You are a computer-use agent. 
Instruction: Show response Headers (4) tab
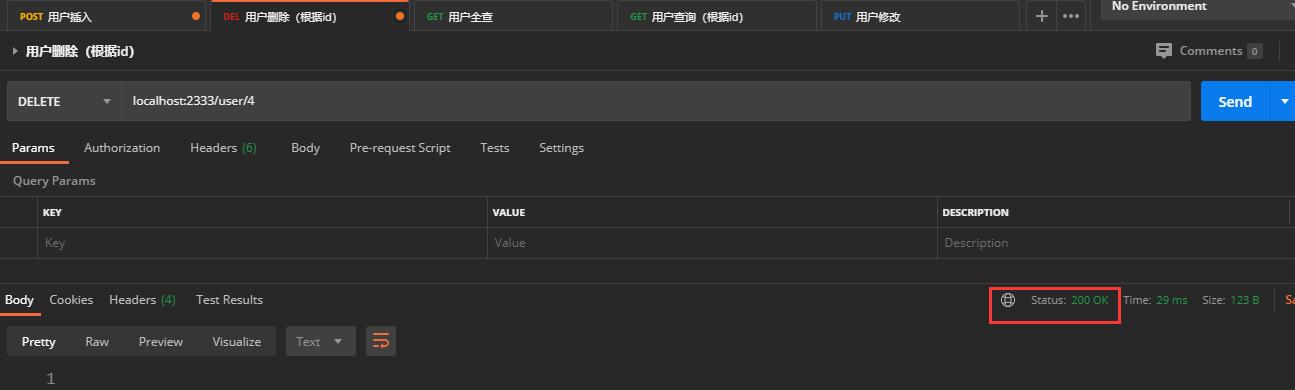coord(142,300)
